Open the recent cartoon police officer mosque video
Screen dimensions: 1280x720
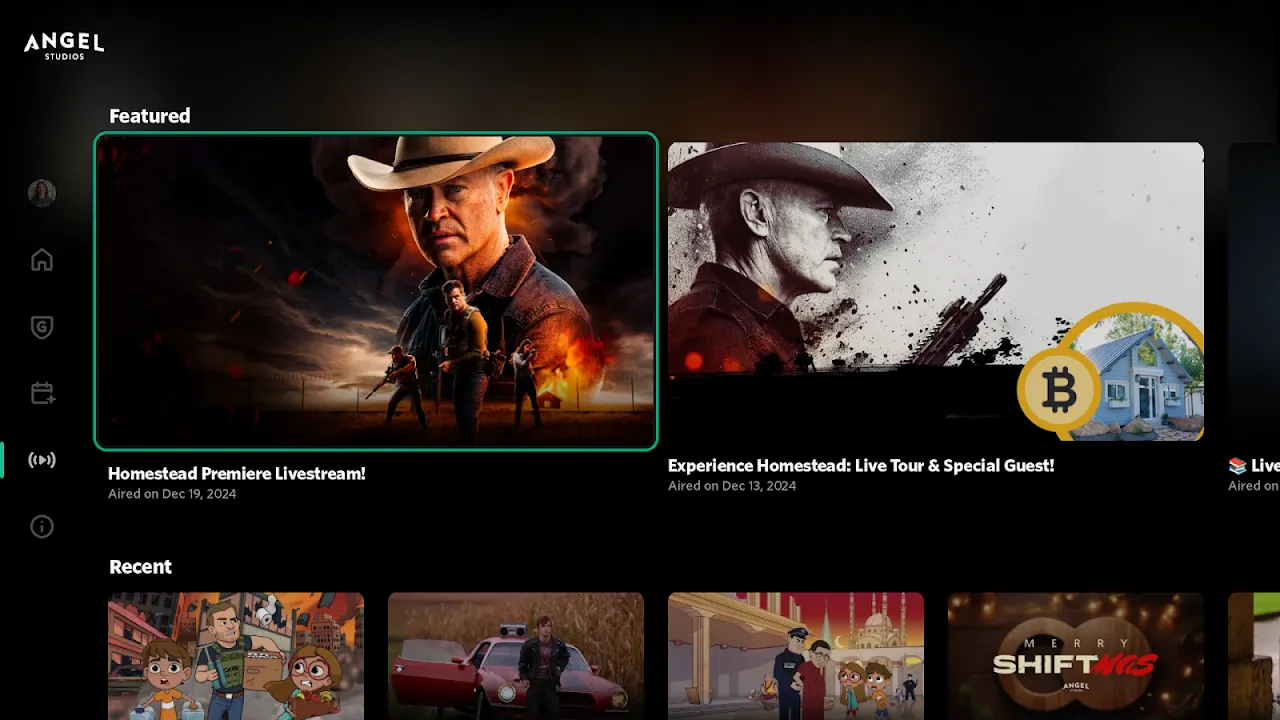tap(796, 656)
